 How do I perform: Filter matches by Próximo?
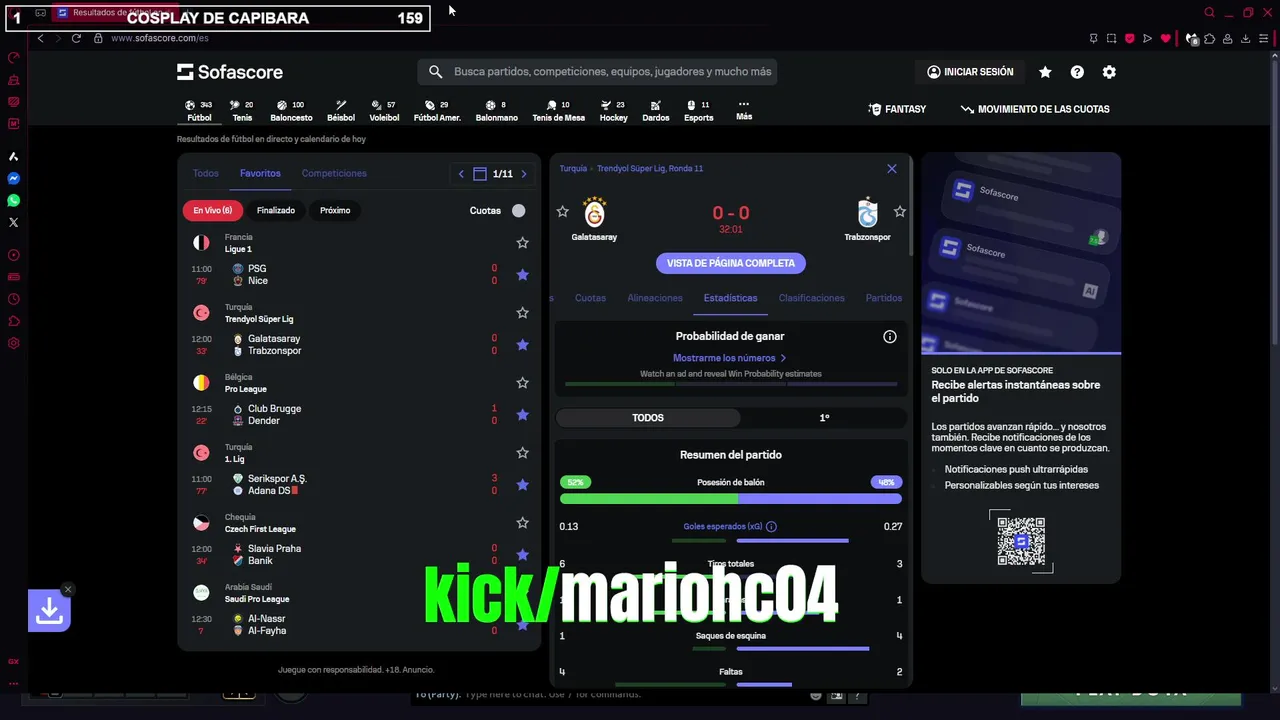(x=335, y=210)
